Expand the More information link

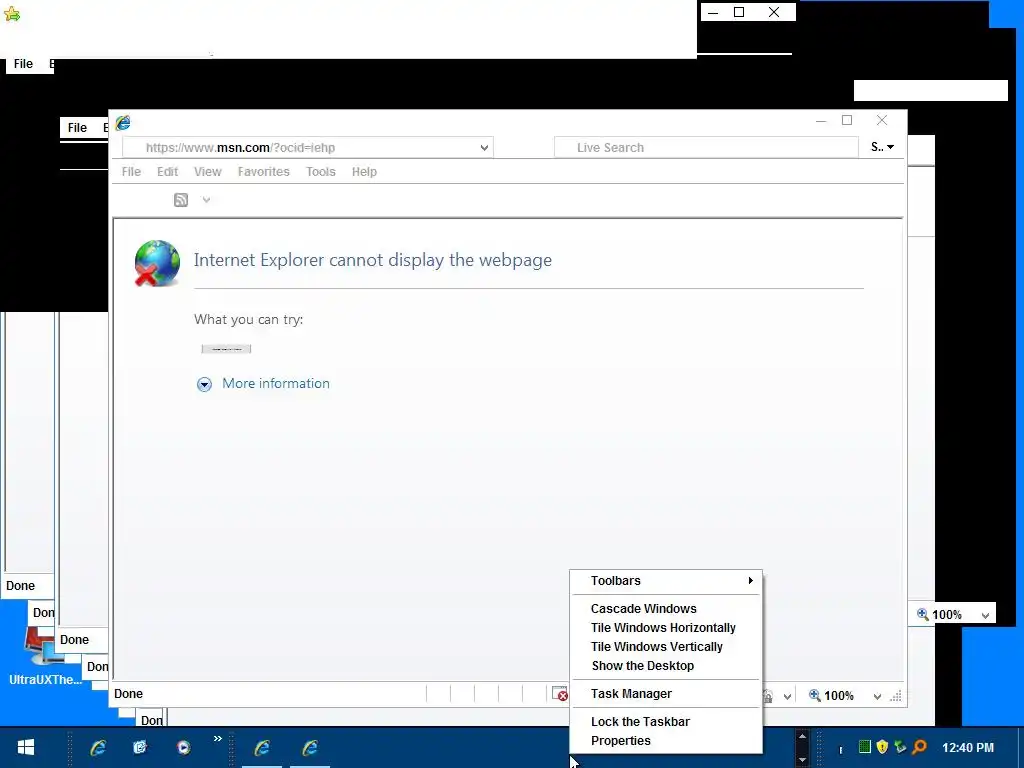click(276, 383)
